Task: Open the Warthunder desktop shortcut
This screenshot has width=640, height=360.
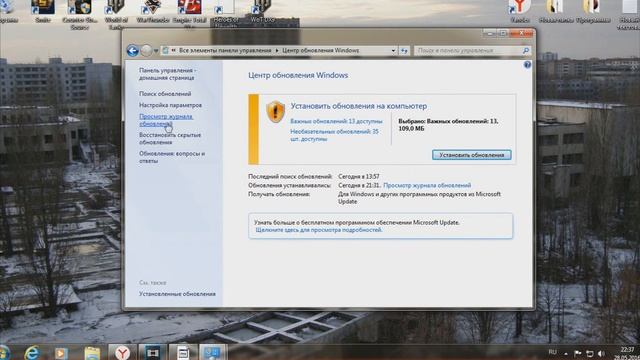Action: tap(154, 11)
